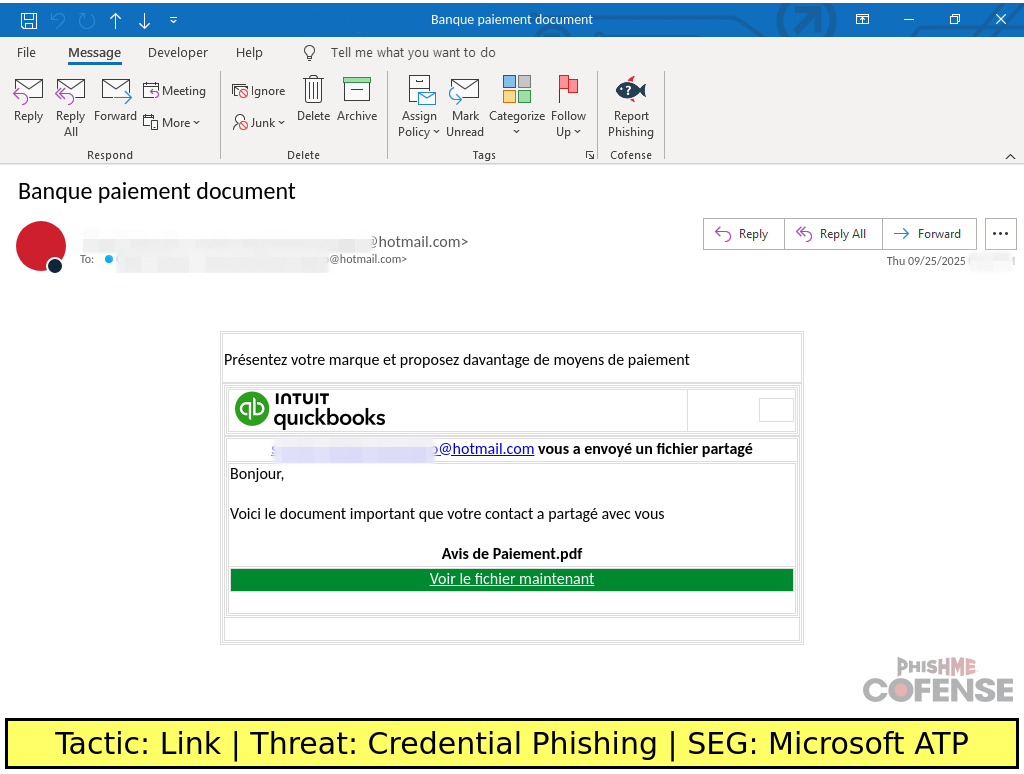The height and width of the screenshot is (774, 1024).
Task: Create a Meeting reply from this email
Action: click(x=174, y=91)
